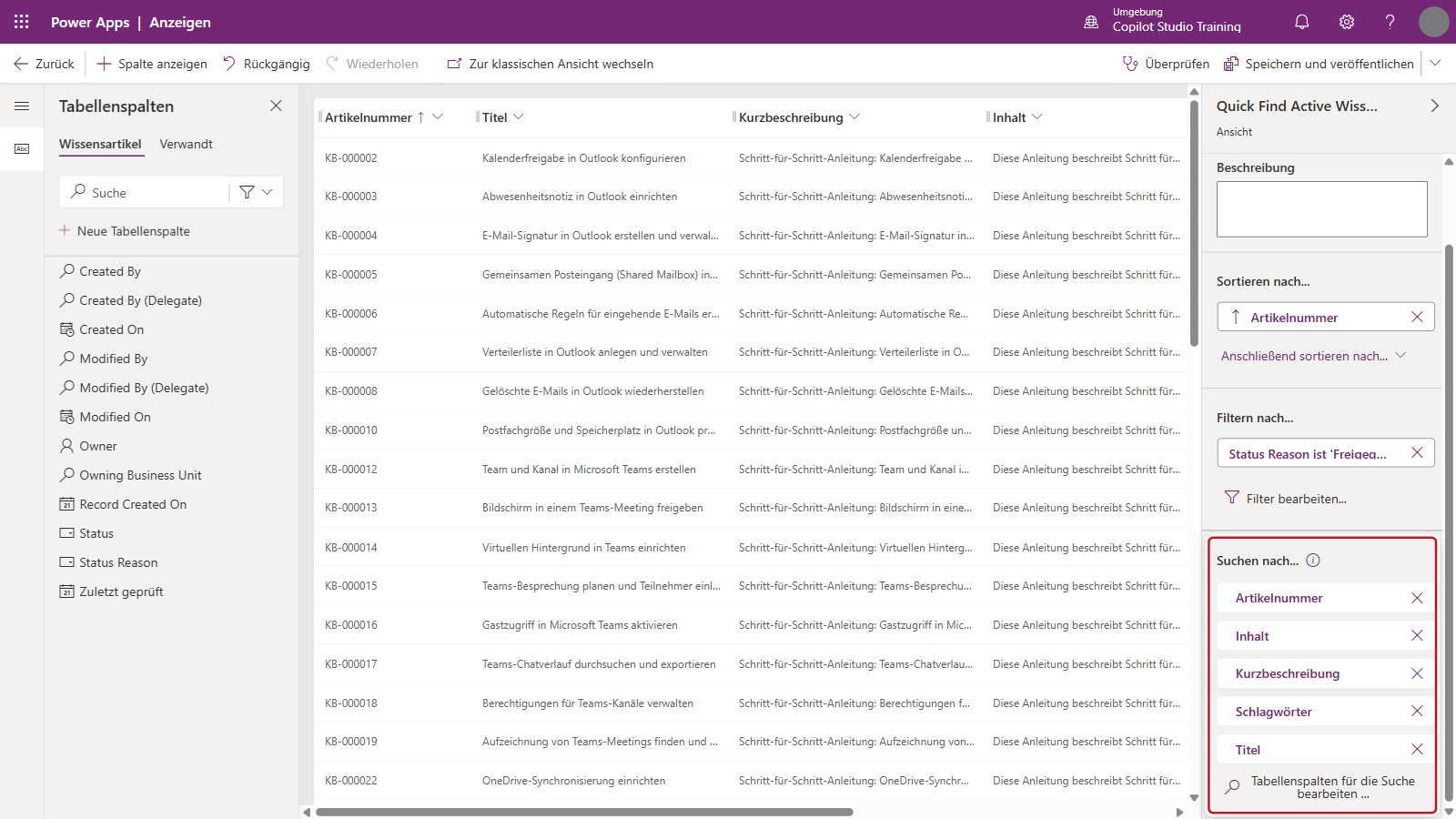This screenshot has height=819, width=1456.
Task: Open Filter bearbeiten
Action: 1285,499
